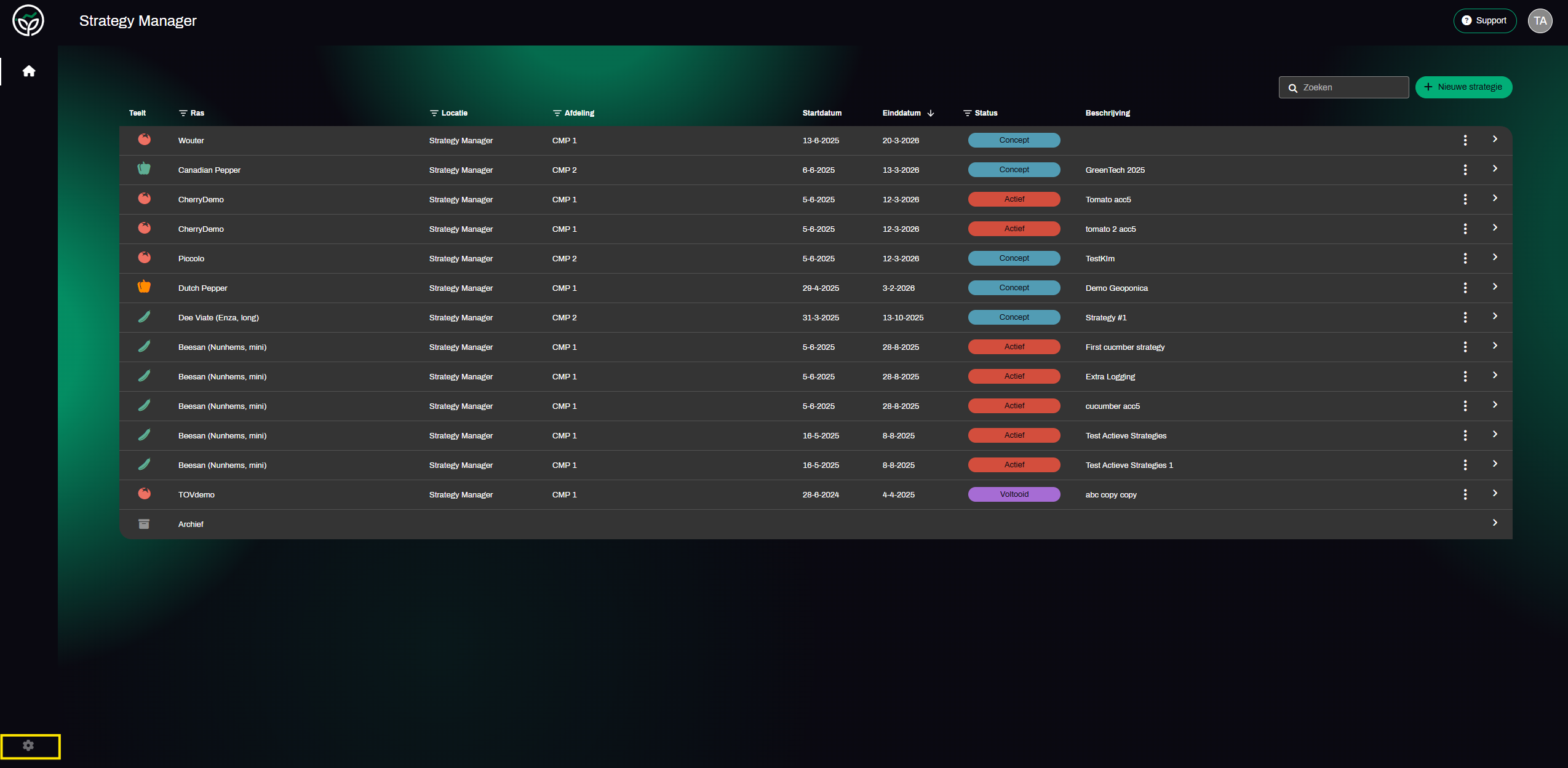Expand the Archief row chevron
1568x768 pixels.
point(1495,523)
